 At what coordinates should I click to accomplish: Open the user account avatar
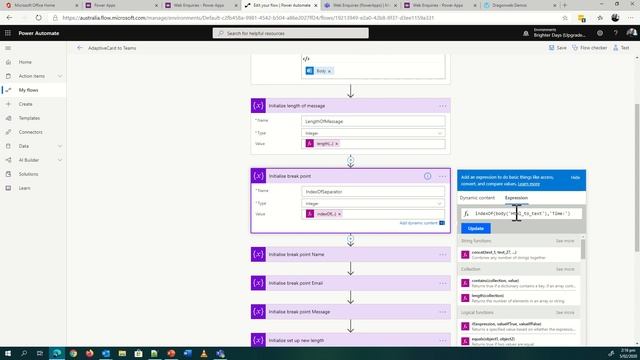click(x=631, y=33)
